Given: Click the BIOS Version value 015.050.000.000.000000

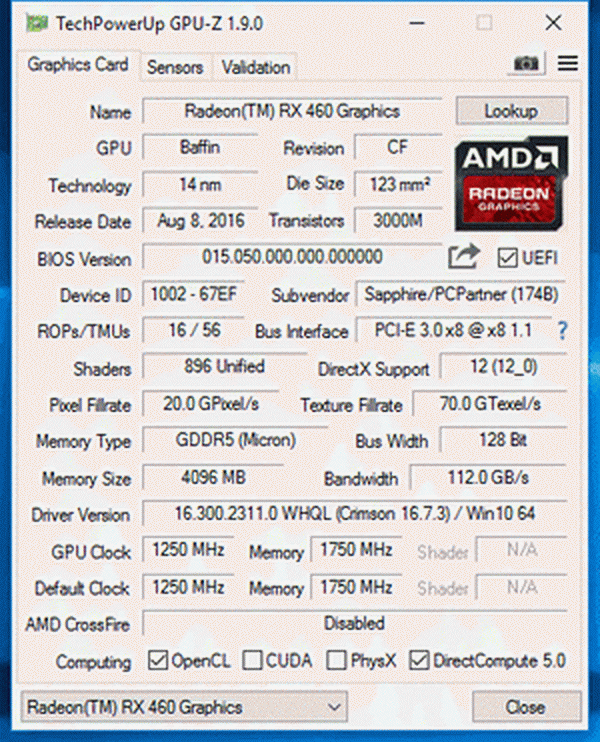Looking at the screenshot, I should [x=292, y=257].
